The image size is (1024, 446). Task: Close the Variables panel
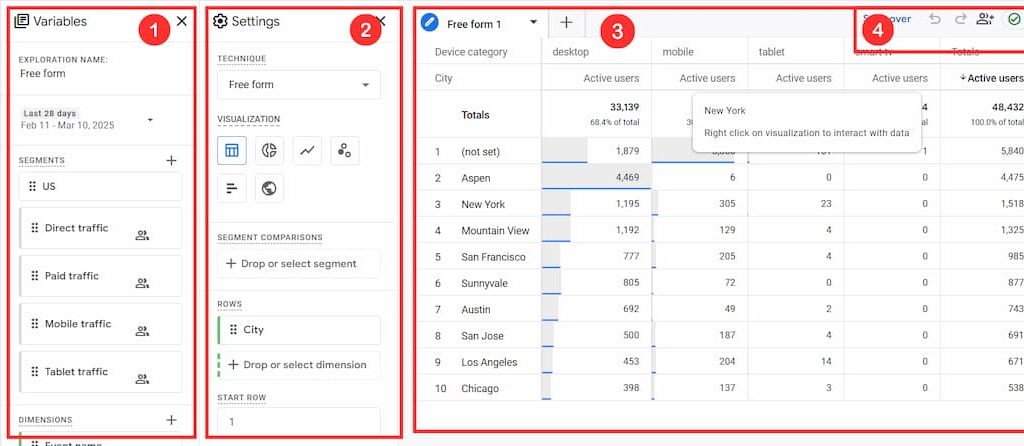point(181,21)
